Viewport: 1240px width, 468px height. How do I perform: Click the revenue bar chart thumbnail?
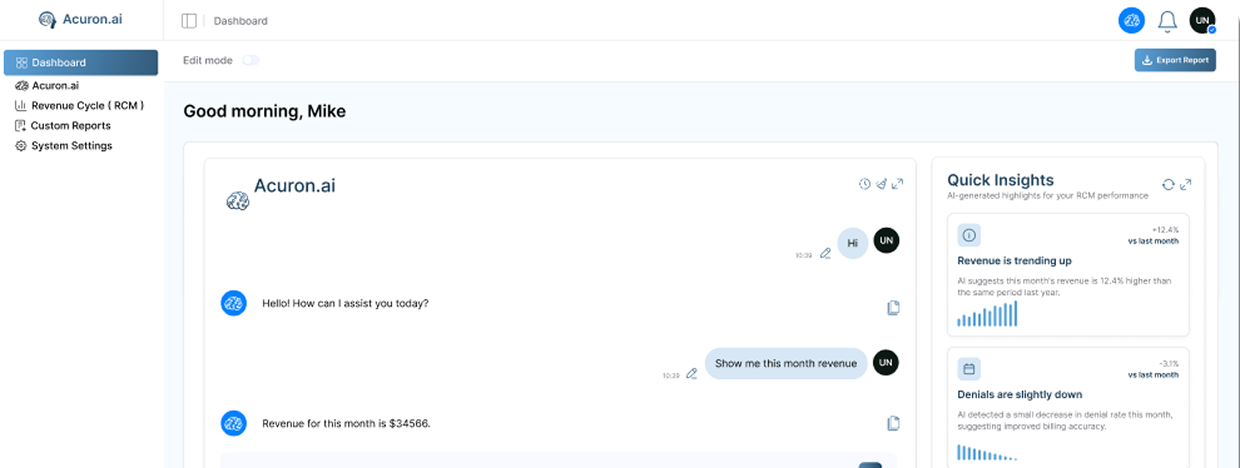[x=987, y=313]
